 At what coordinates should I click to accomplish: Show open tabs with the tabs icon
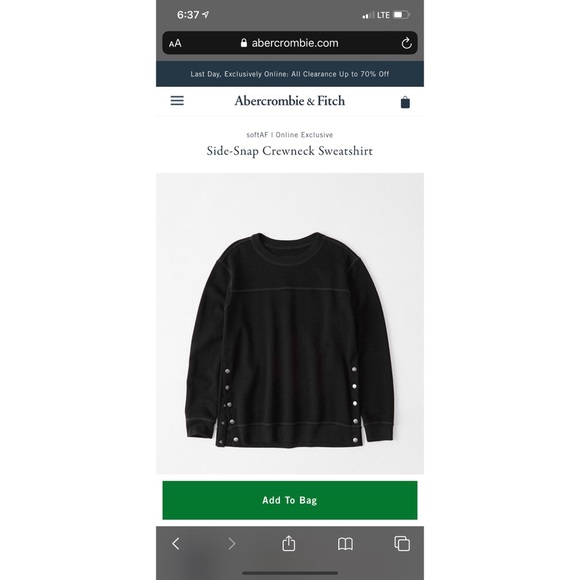402,543
